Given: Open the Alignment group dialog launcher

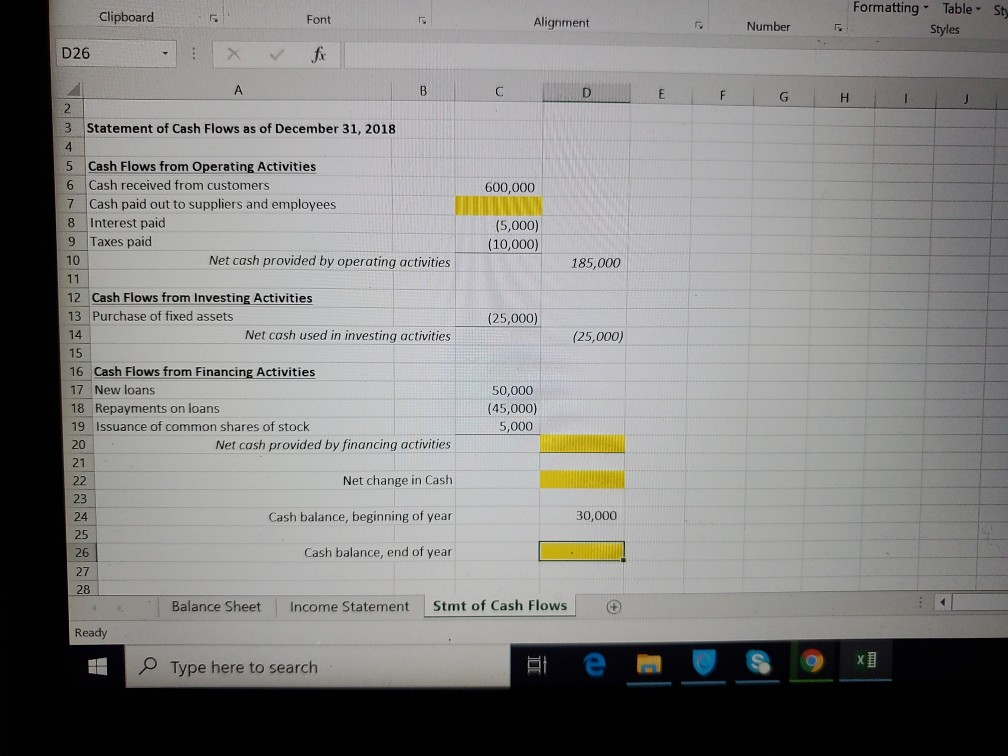Looking at the screenshot, I should (698, 26).
